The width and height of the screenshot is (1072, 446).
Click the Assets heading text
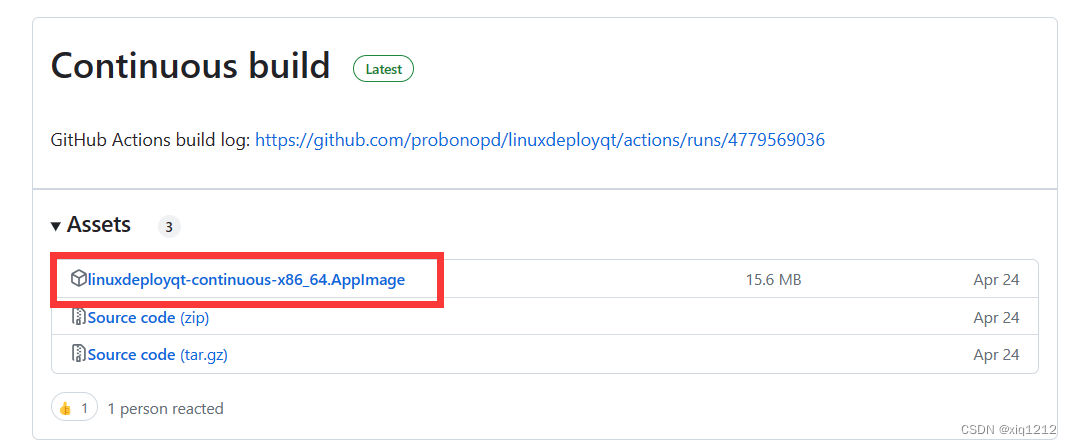tap(98, 224)
